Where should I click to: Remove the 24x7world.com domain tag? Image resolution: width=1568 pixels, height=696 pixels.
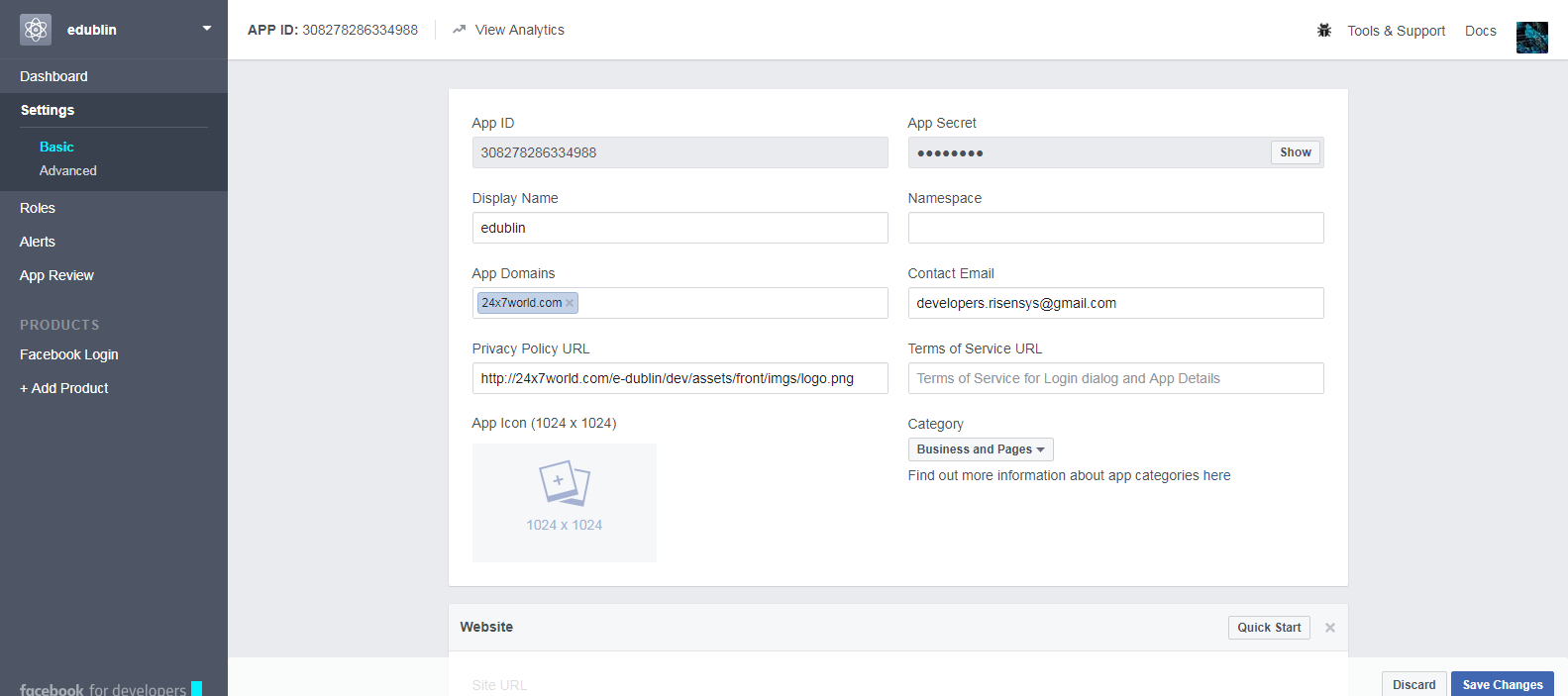[570, 303]
